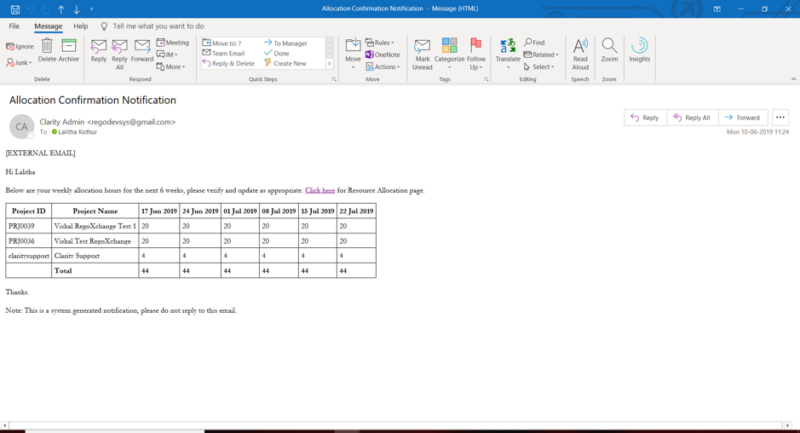Click the recipient Lalitha Kothur
The width and height of the screenshot is (800, 433).
coord(74,132)
